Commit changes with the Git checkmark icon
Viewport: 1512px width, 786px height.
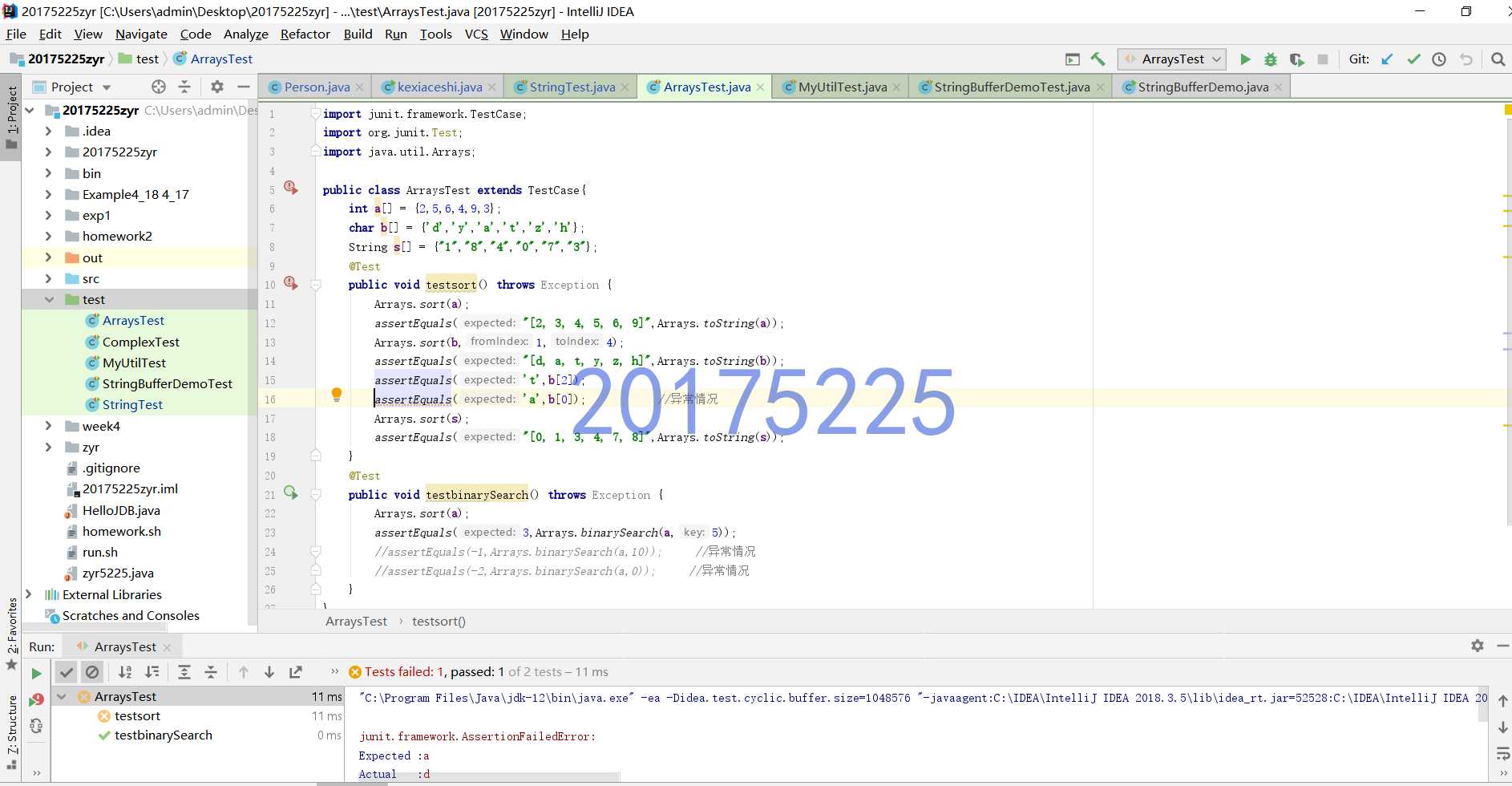(1414, 59)
